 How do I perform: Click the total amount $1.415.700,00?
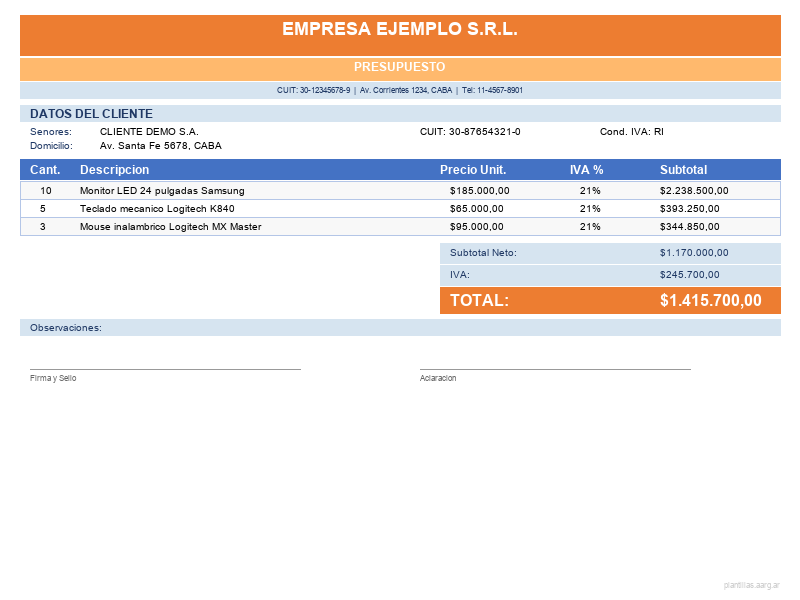pos(711,300)
